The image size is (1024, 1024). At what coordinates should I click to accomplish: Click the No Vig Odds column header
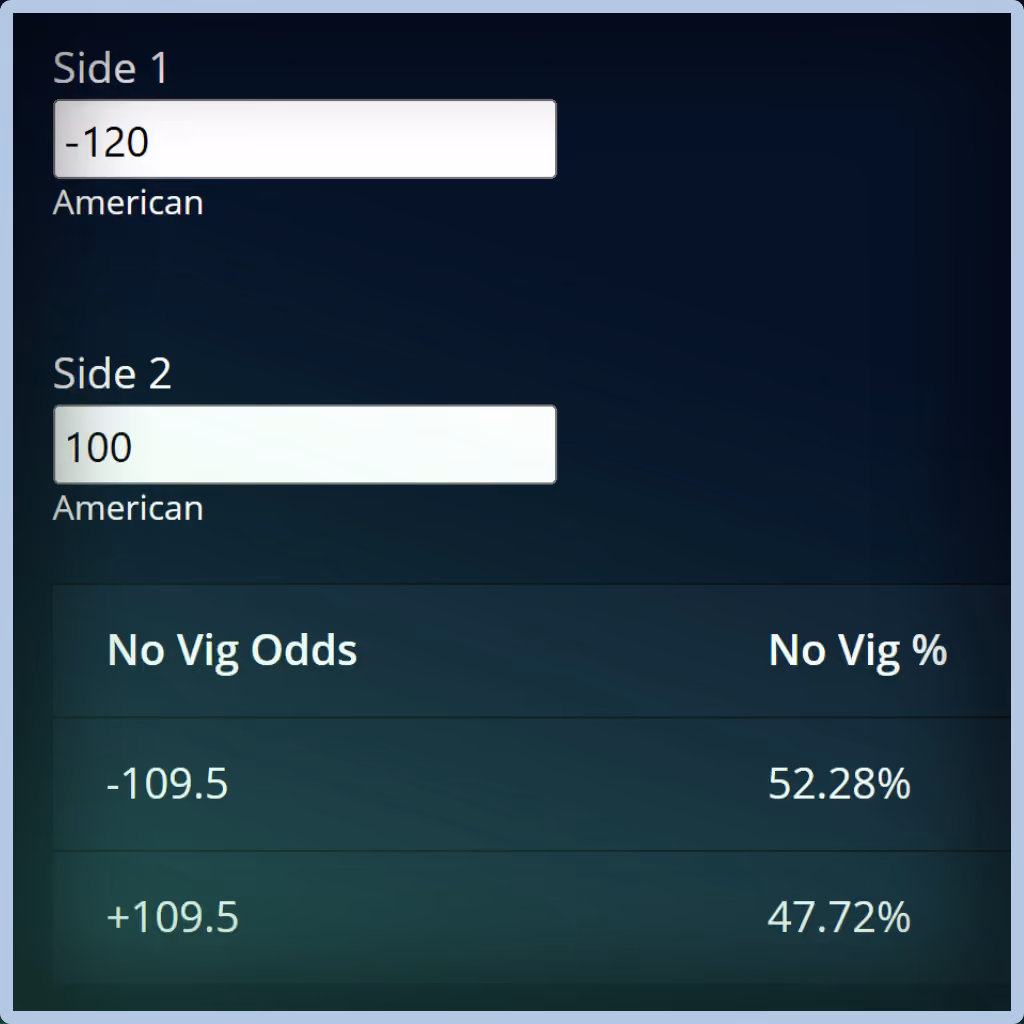pyautogui.click(x=232, y=650)
